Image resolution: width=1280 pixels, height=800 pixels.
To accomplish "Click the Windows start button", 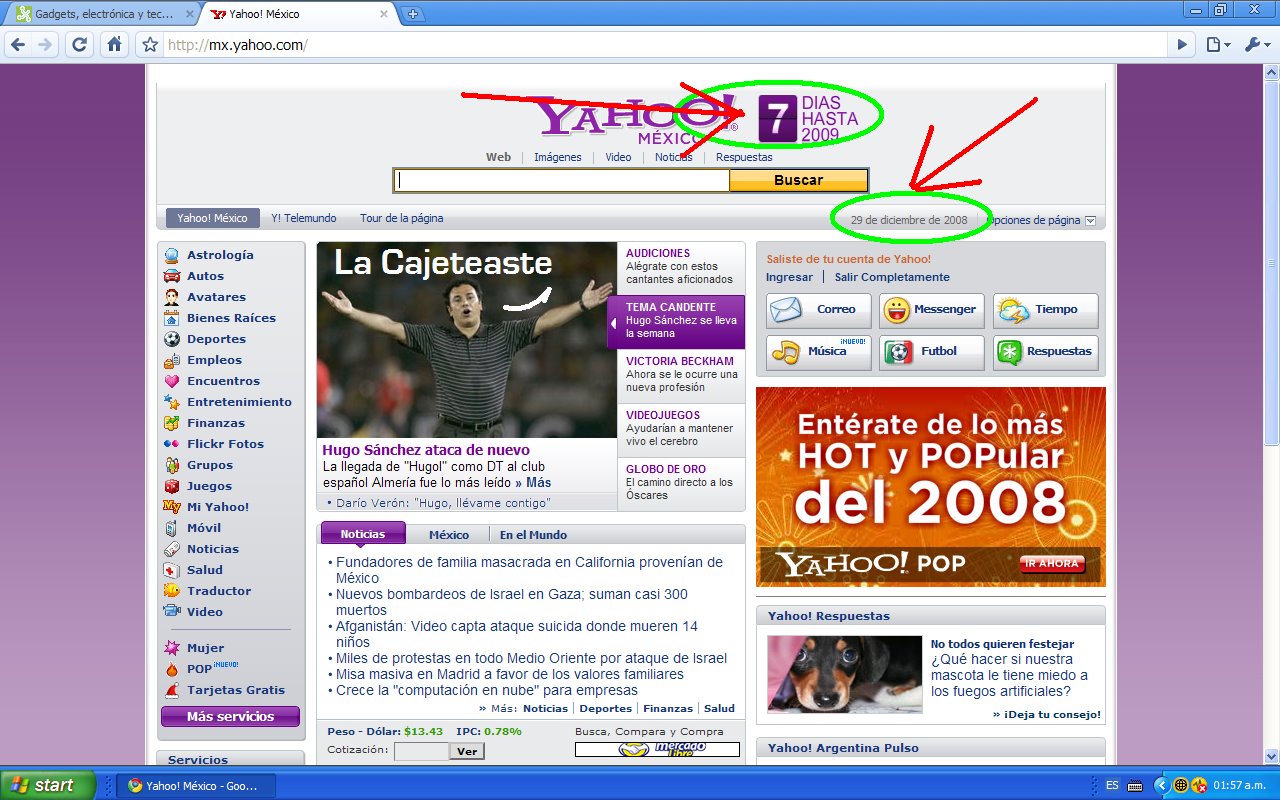I will coord(48,785).
